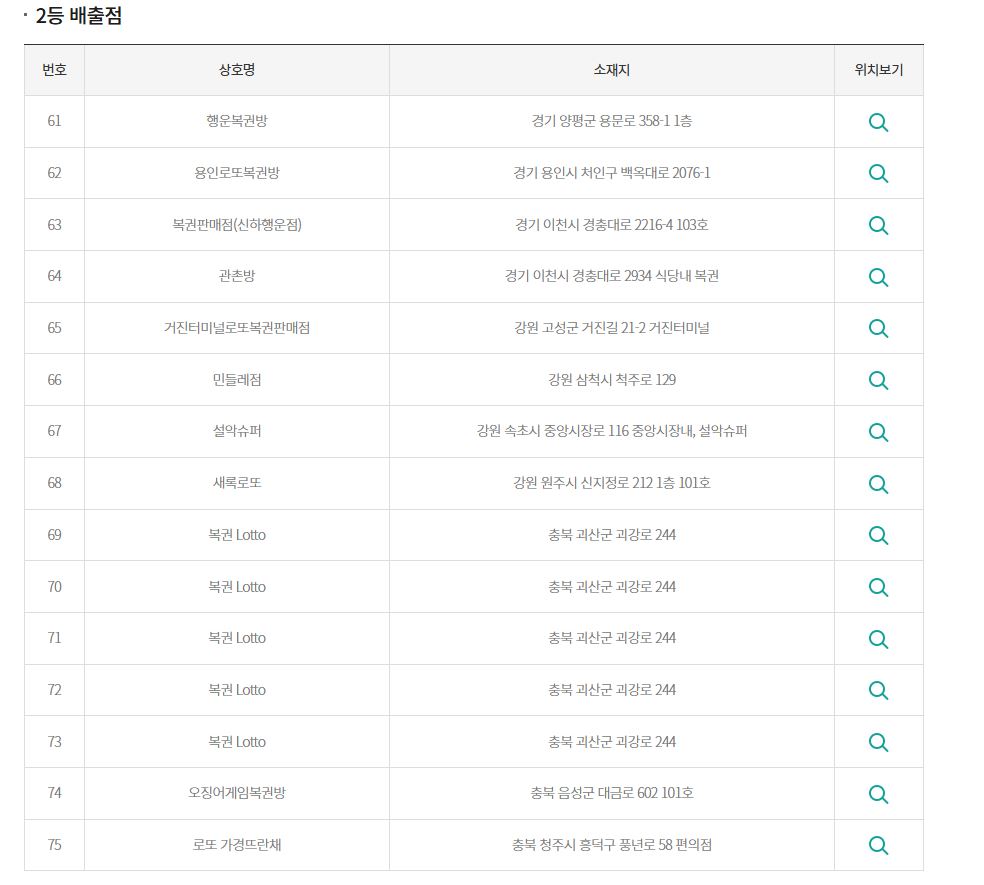Select store name 관촌방
Image resolution: width=984 pixels, height=885 pixels.
coord(237,276)
